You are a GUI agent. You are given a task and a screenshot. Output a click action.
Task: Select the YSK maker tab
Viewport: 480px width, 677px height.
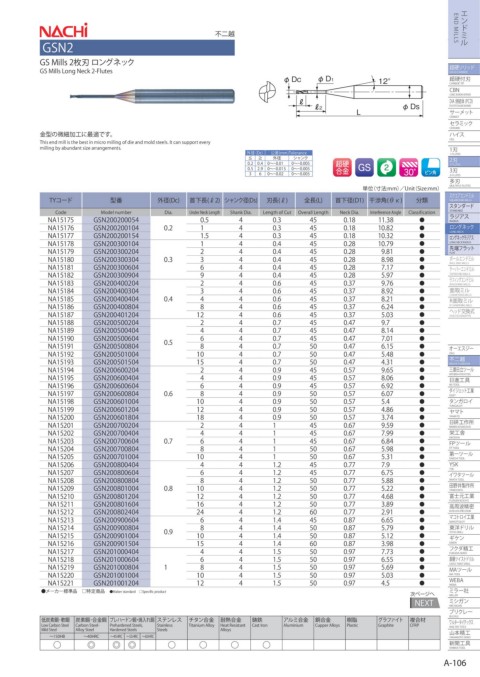coord(464,465)
